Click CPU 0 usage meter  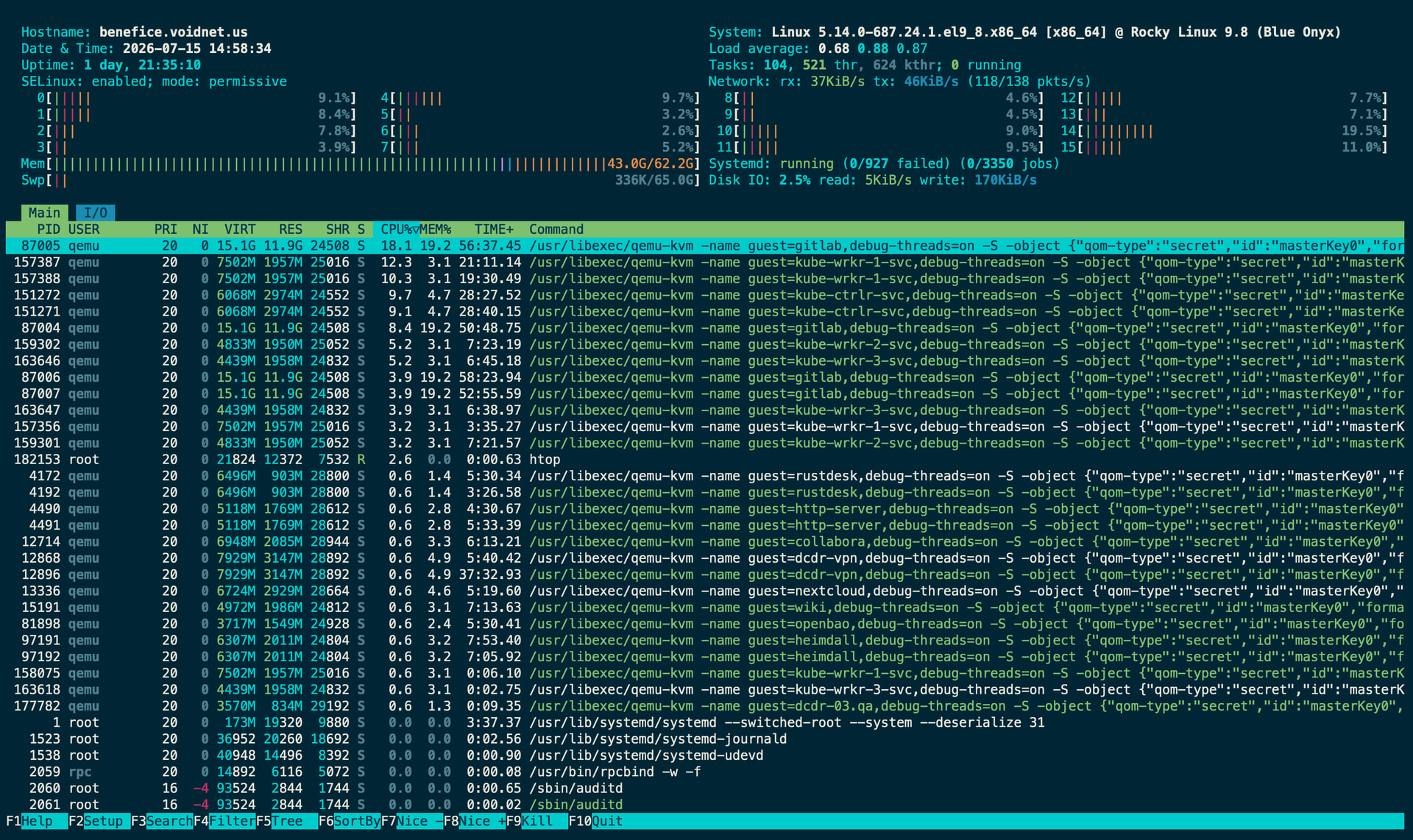tap(196, 98)
